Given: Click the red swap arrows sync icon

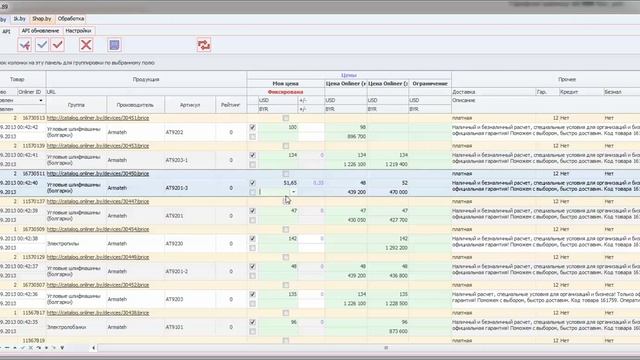Looking at the screenshot, I should 204,45.
